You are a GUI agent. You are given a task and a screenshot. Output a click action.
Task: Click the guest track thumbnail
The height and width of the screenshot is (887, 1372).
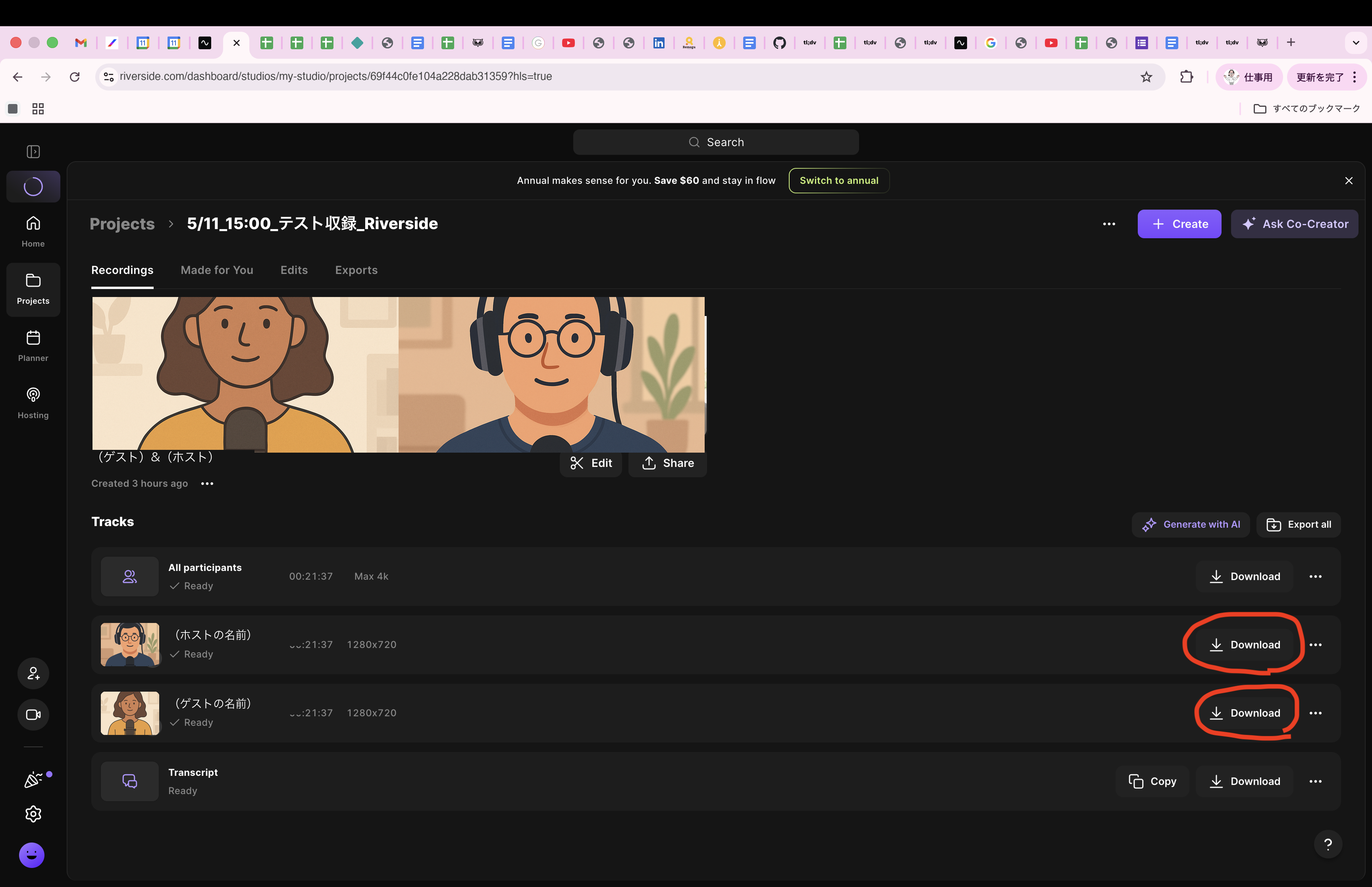(x=130, y=713)
